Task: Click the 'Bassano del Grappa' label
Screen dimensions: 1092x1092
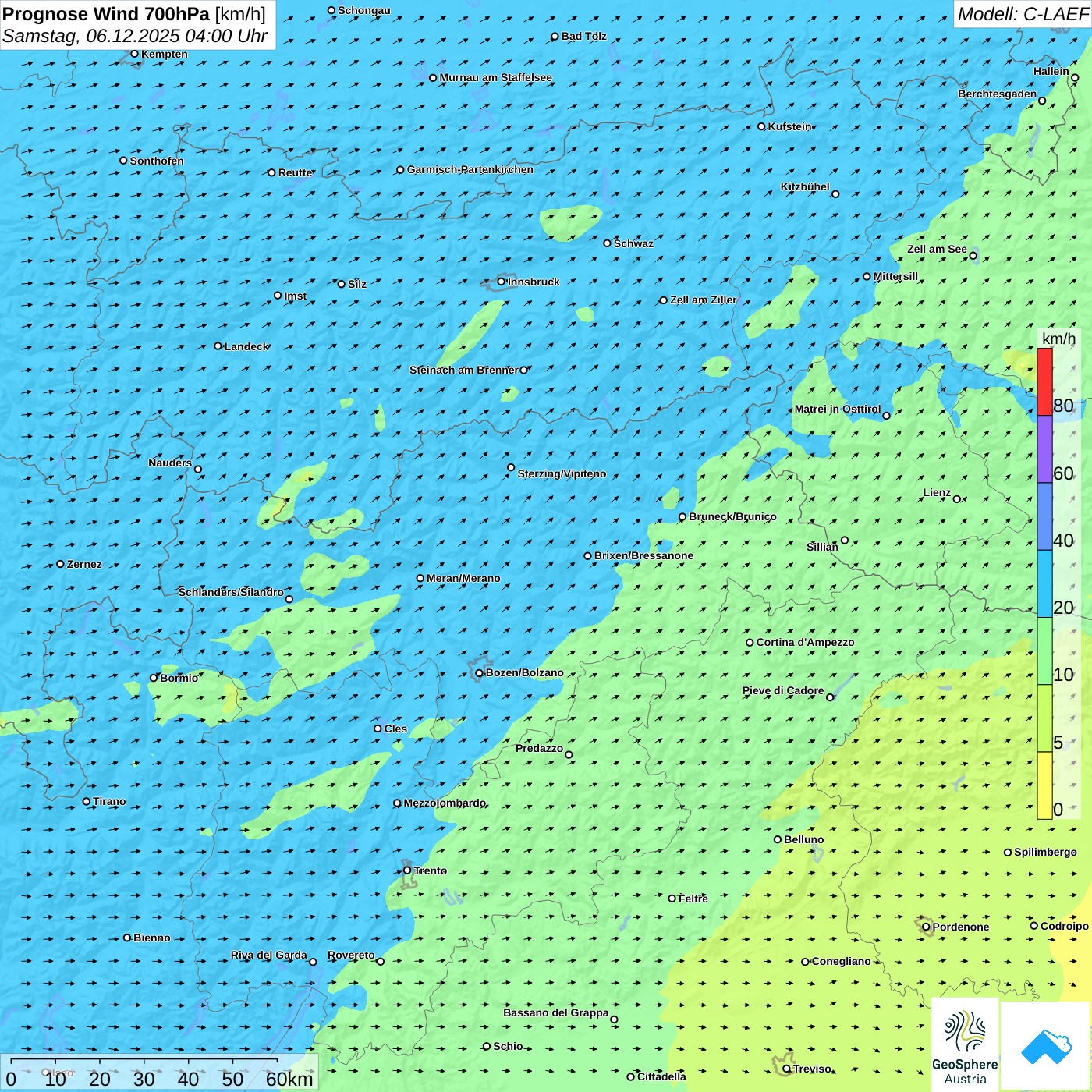Action: tap(556, 1012)
